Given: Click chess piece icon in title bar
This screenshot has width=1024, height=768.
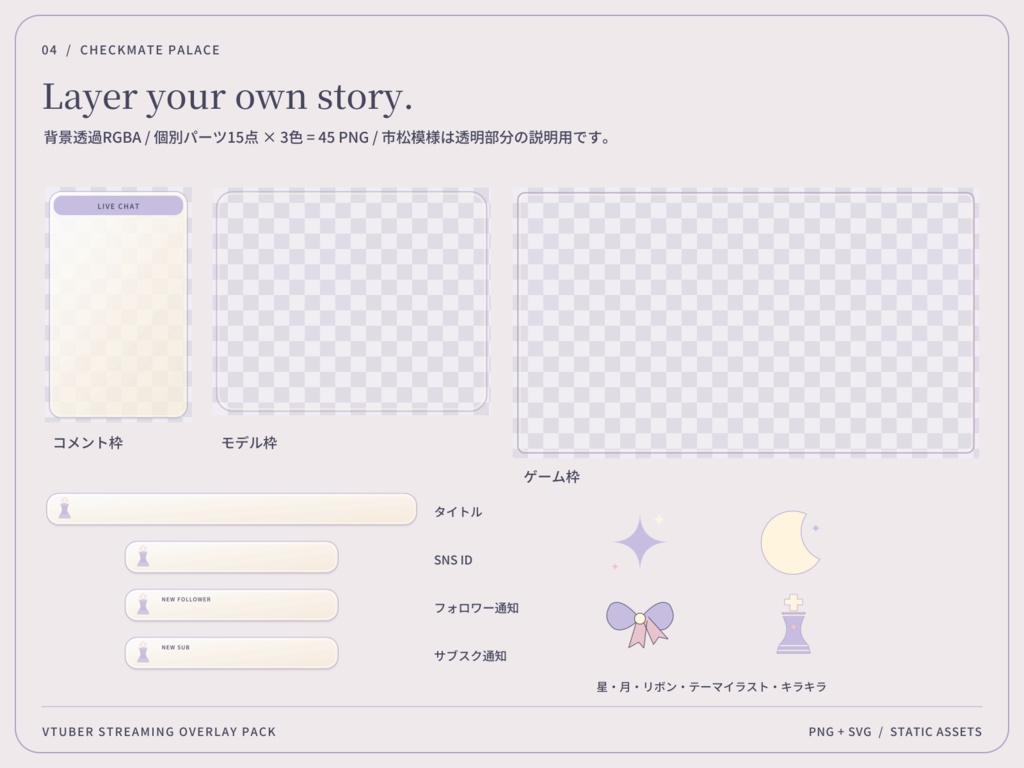Looking at the screenshot, I should coord(65,509).
